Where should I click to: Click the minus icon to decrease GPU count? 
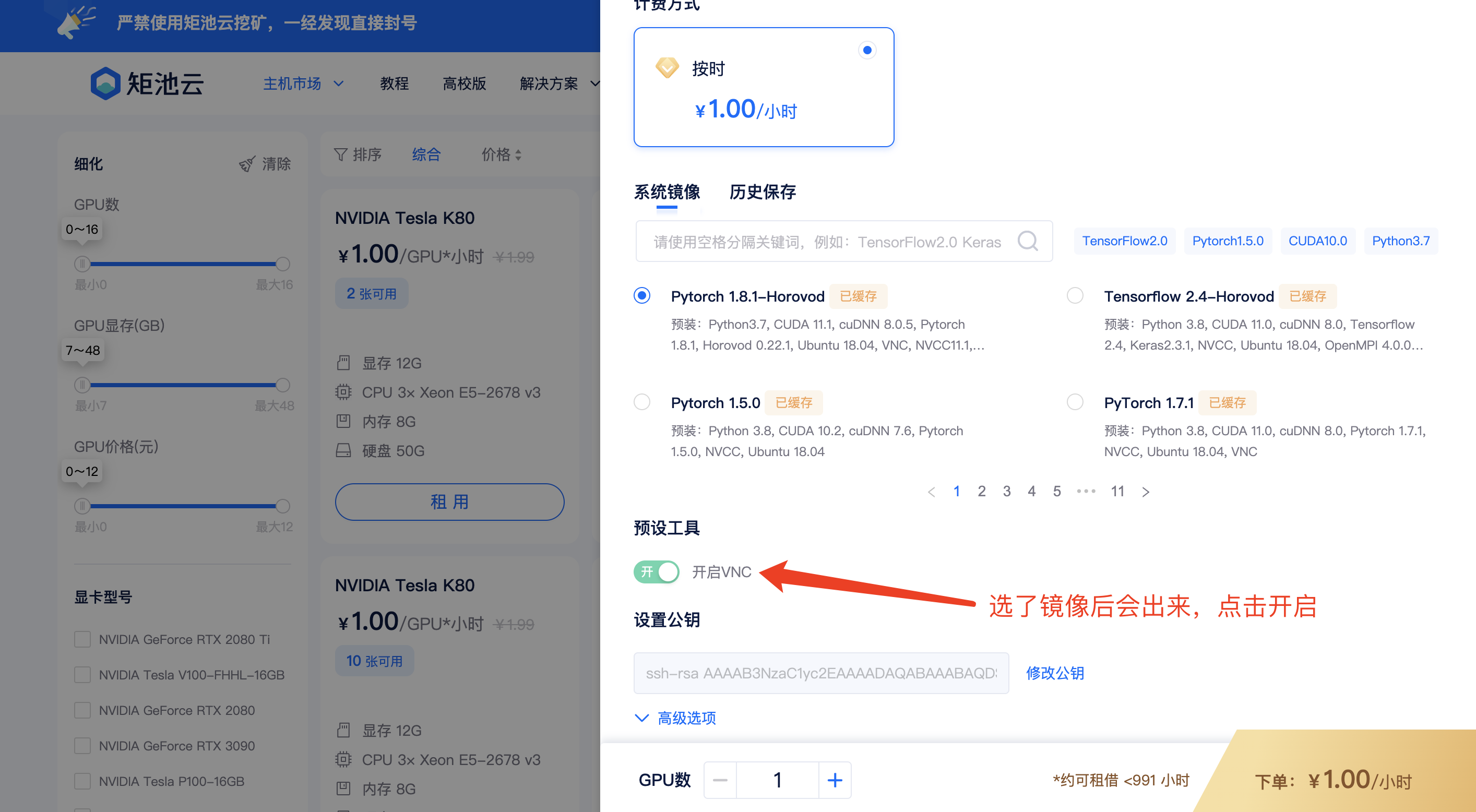click(x=720, y=780)
